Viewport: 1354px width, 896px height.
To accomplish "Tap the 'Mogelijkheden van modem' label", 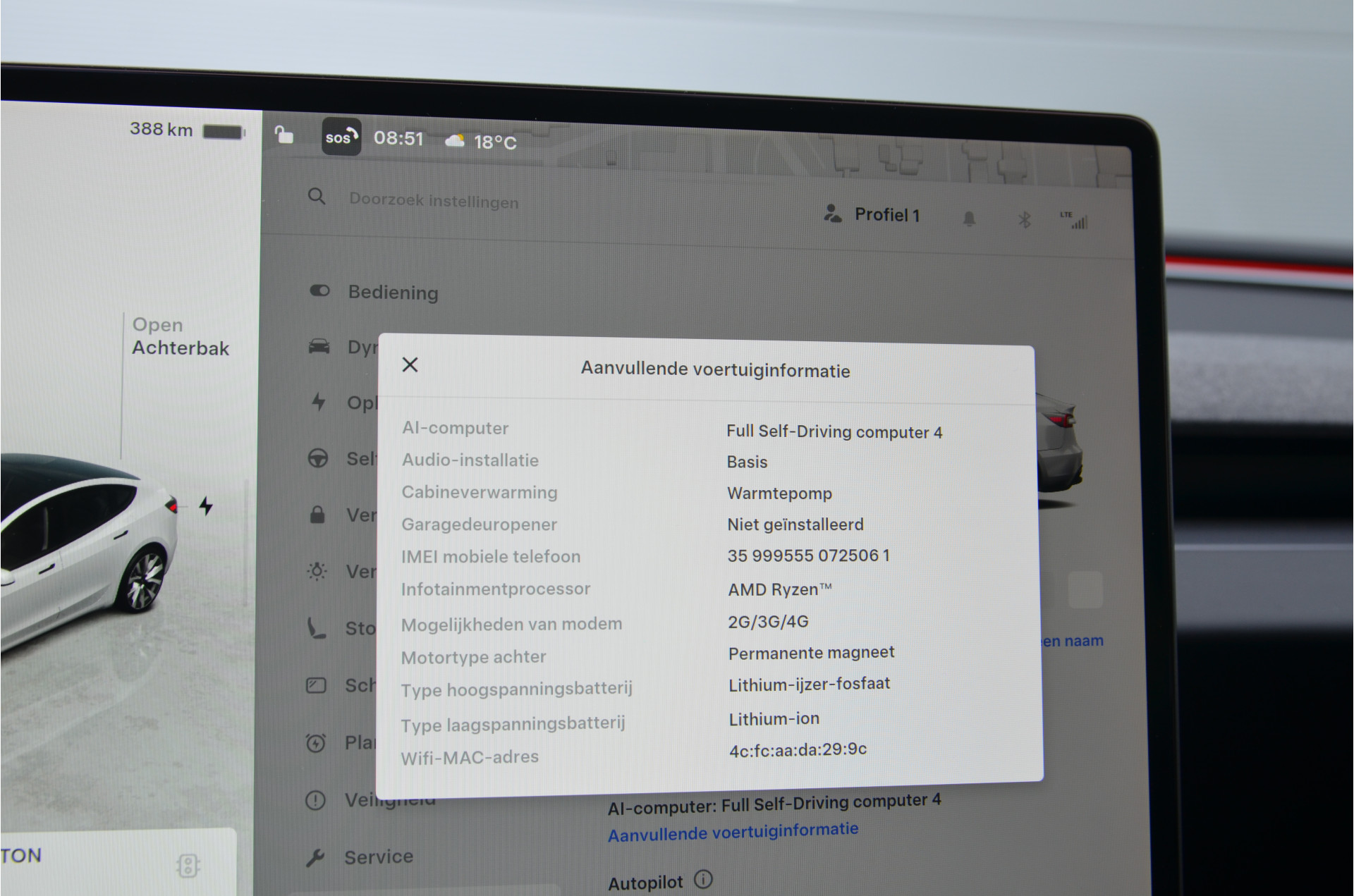I will click(x=512, y=625).
